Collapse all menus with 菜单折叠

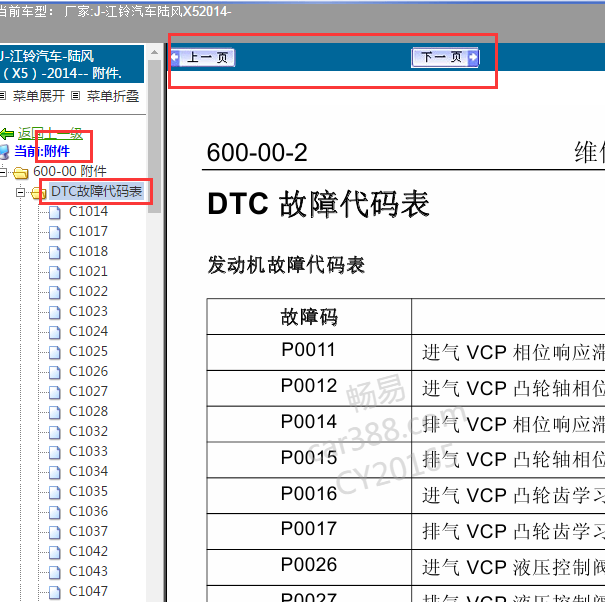point(113,96)
